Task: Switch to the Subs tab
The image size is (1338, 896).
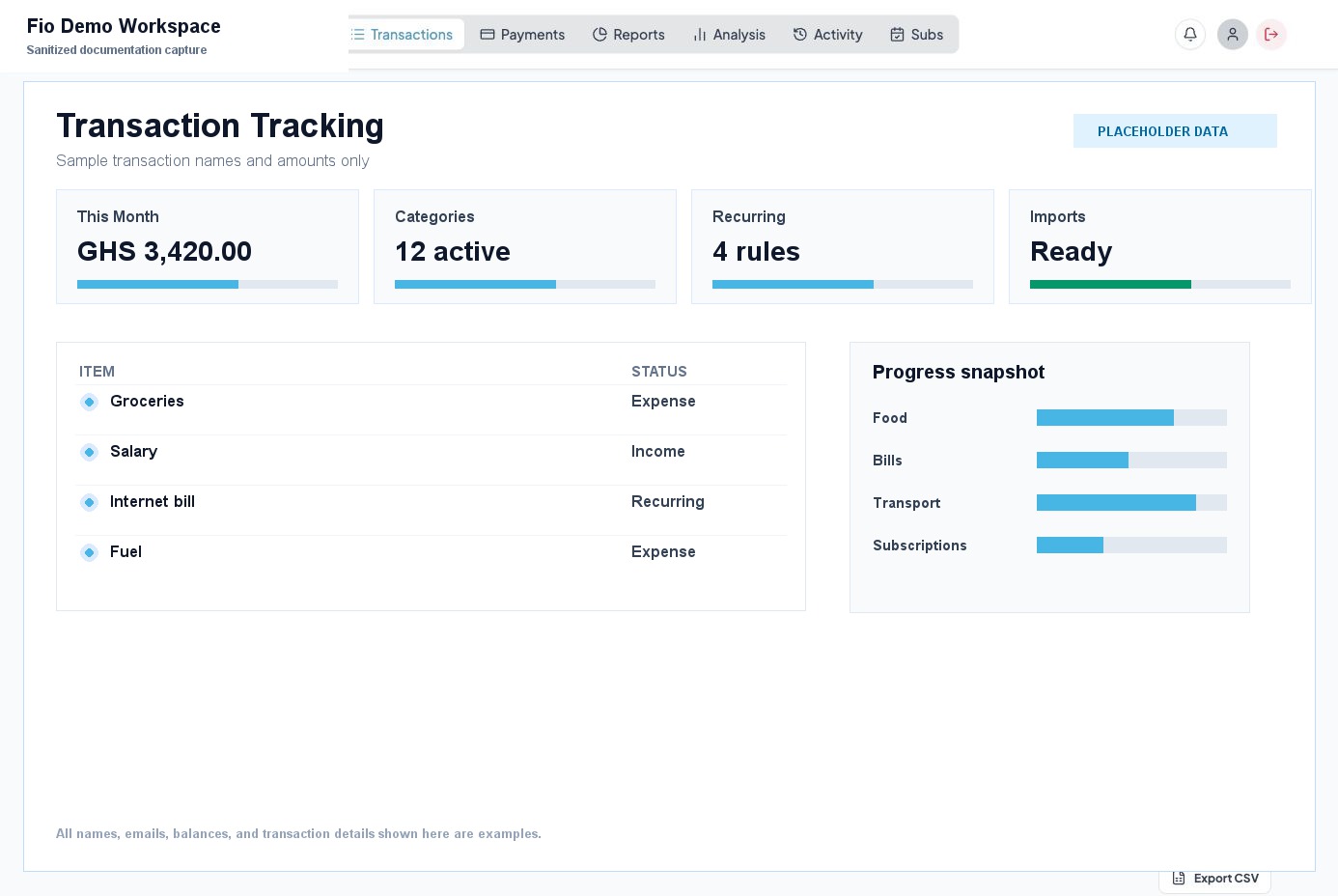Action: [916, 35]
